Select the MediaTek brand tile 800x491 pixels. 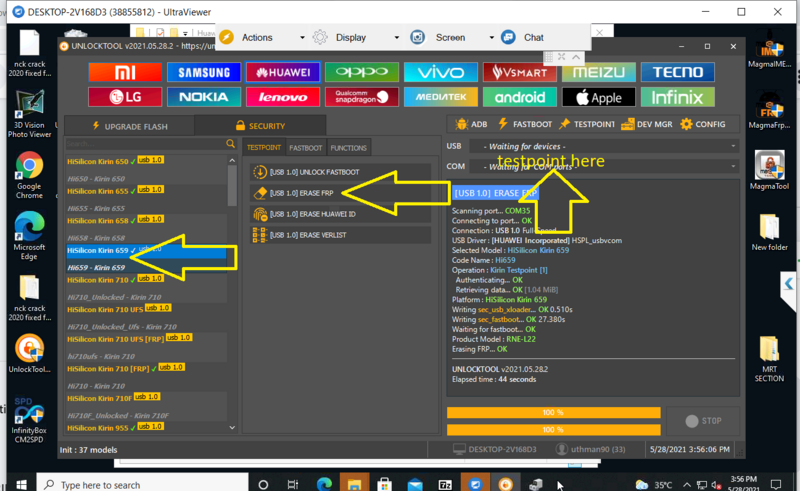tap(441, 97)
